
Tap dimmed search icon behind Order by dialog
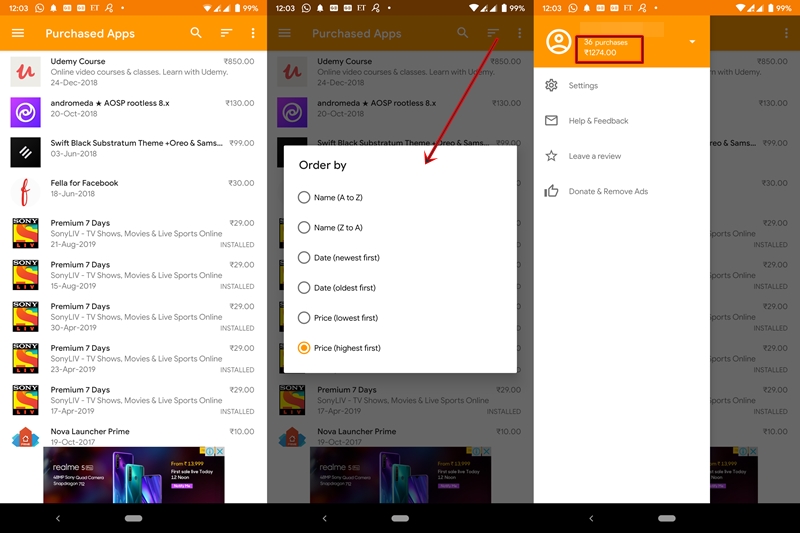pyautogui.click(x=463, y=33)
